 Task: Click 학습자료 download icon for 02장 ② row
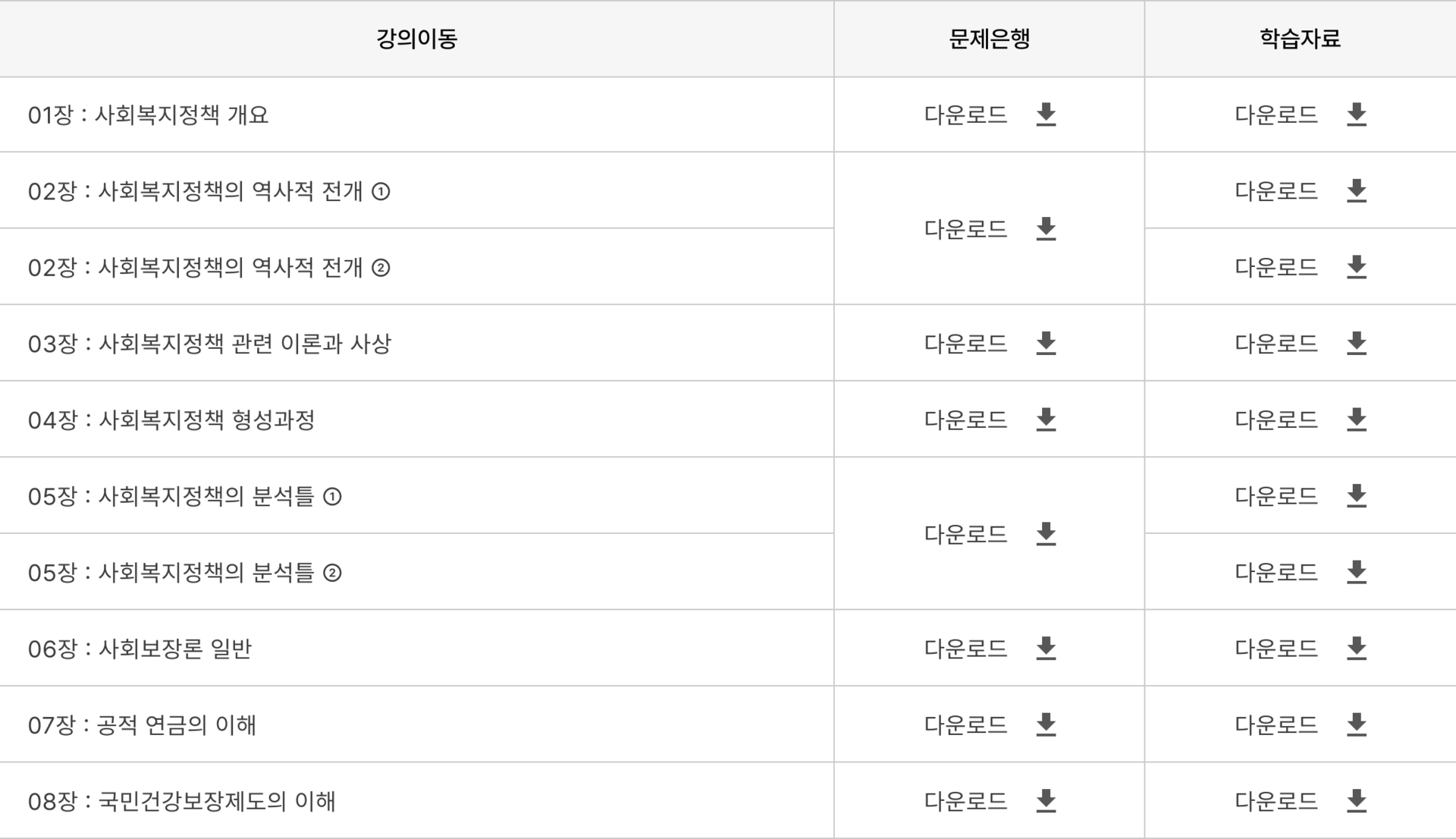click(1356, 267)
